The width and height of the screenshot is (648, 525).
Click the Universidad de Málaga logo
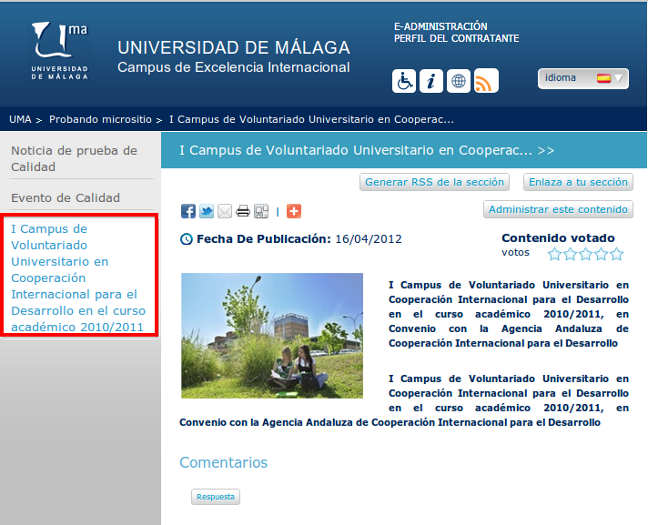60,51
